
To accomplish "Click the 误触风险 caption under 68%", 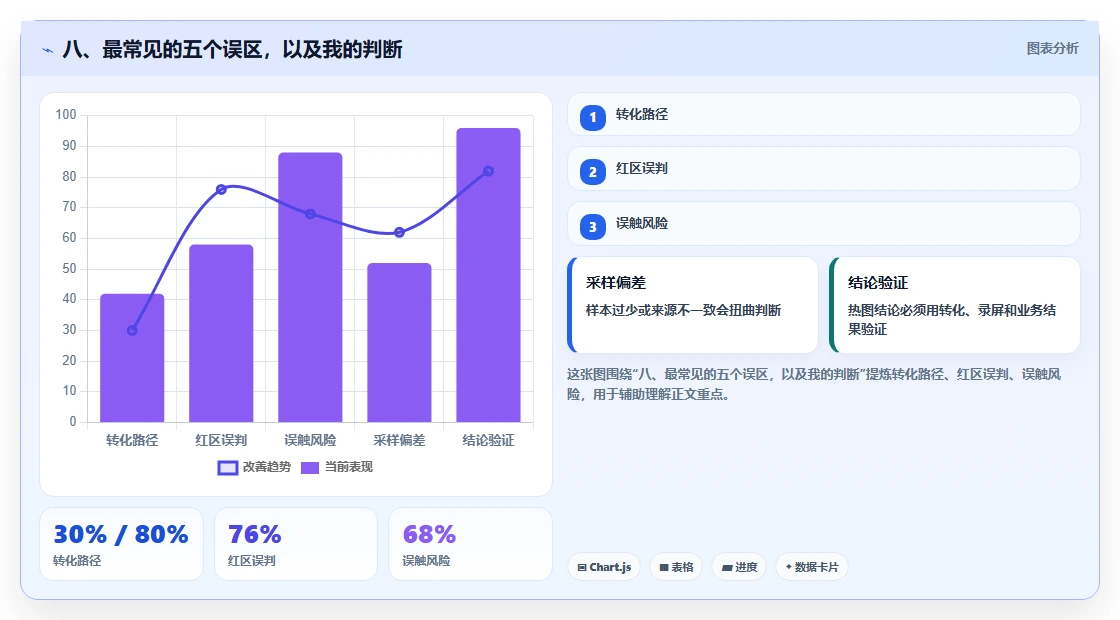I will tap(426, 561).
